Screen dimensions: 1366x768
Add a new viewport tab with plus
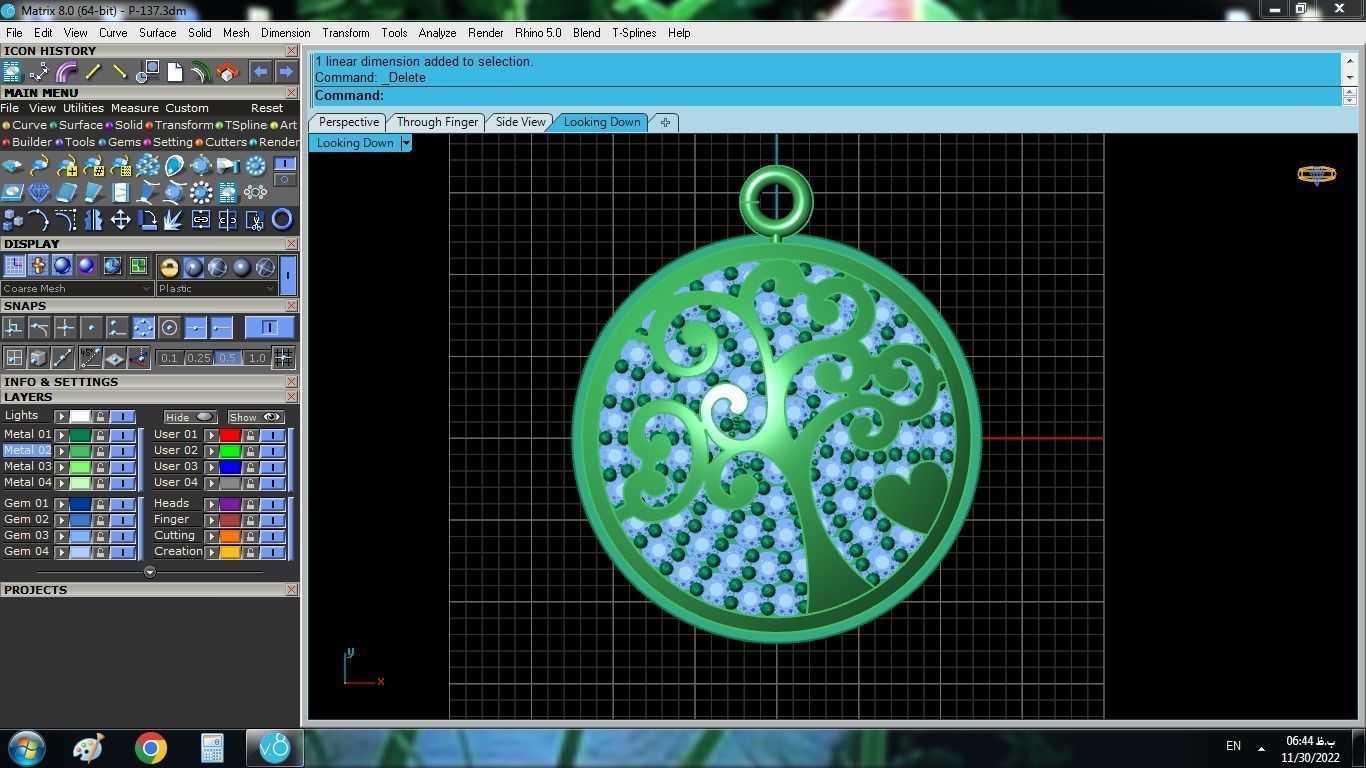[x=665, y=122]
